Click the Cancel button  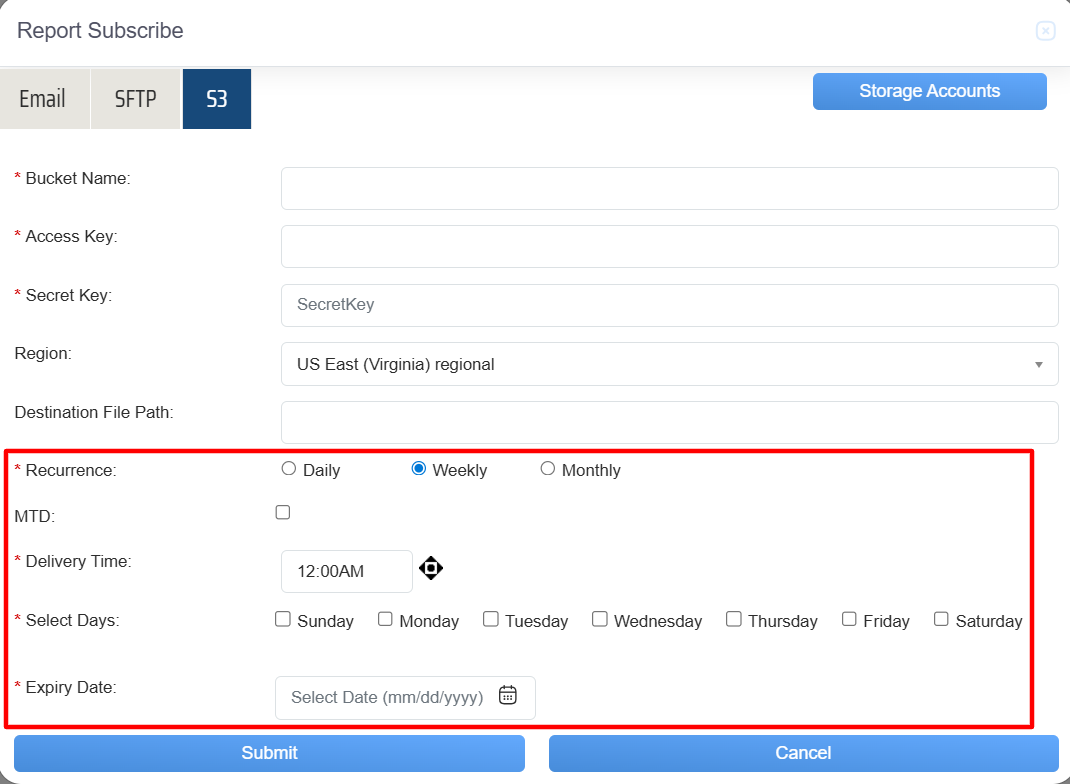point(803,753)
